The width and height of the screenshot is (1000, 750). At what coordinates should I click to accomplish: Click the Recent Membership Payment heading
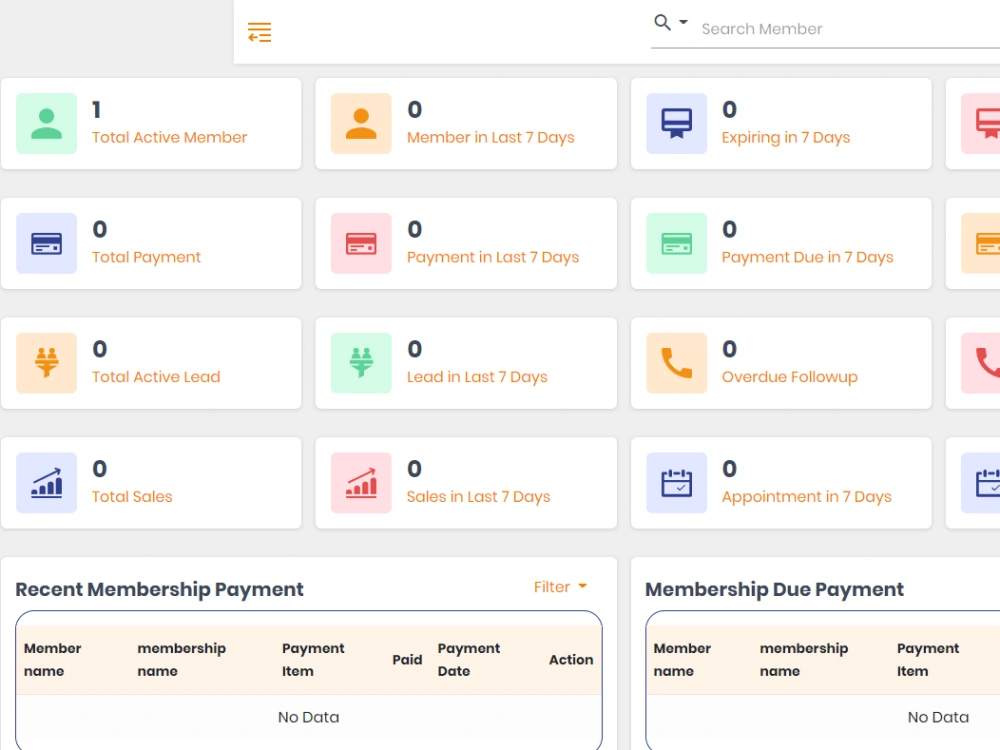click(159, 589)
